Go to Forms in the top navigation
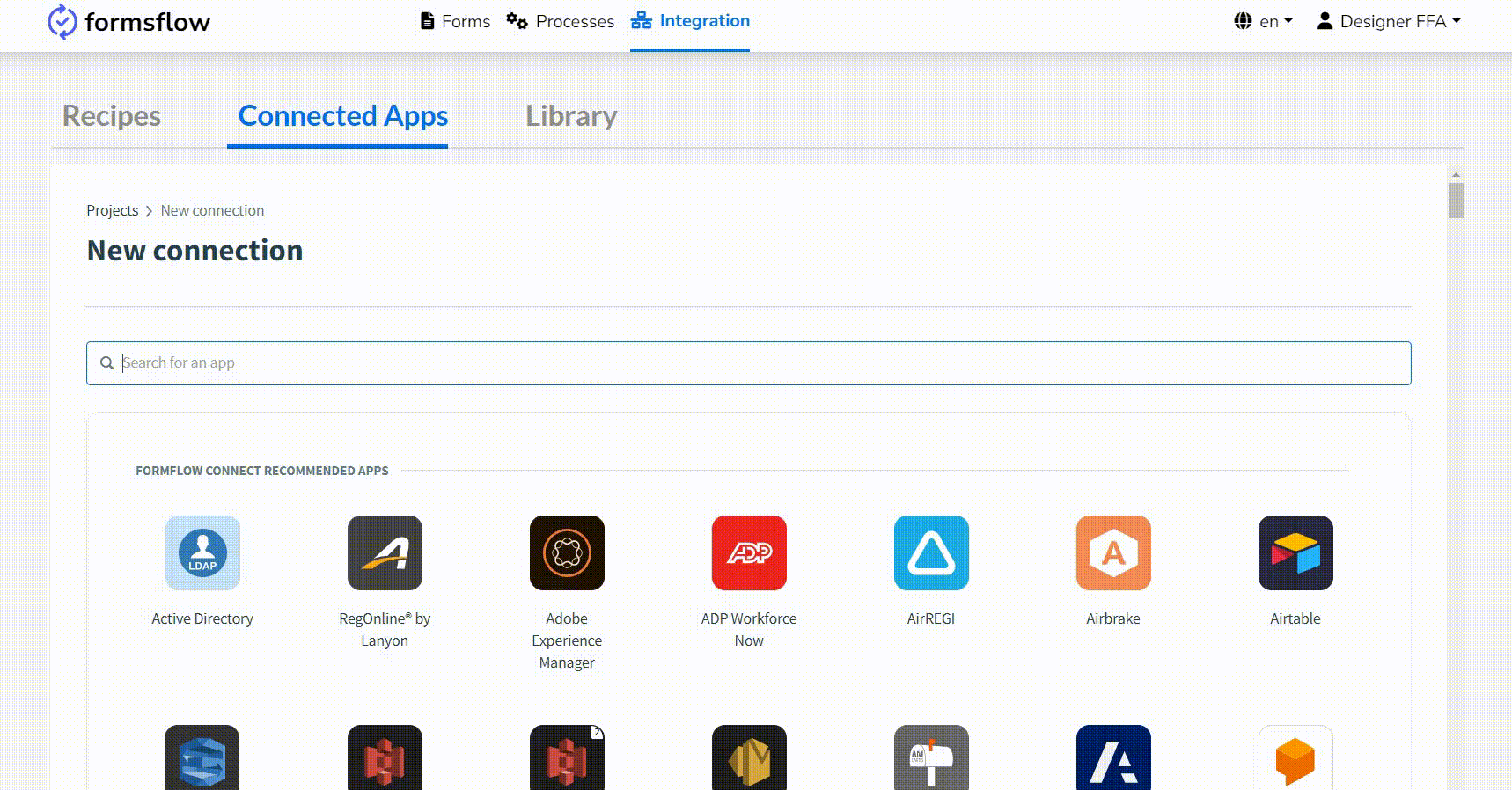 tap(455, 21)
